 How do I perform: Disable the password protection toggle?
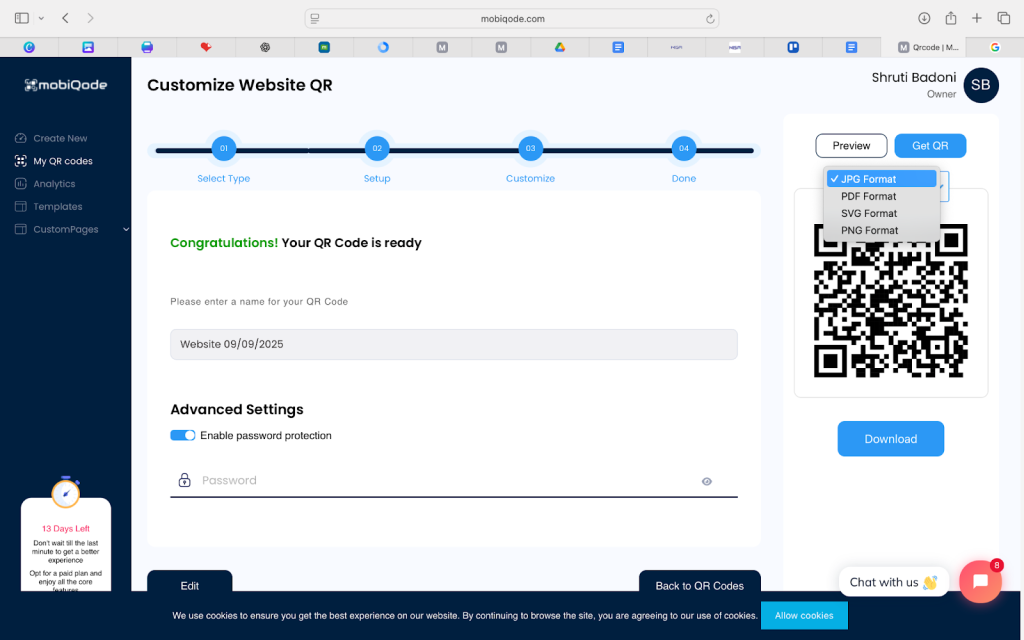coord(182,436)
